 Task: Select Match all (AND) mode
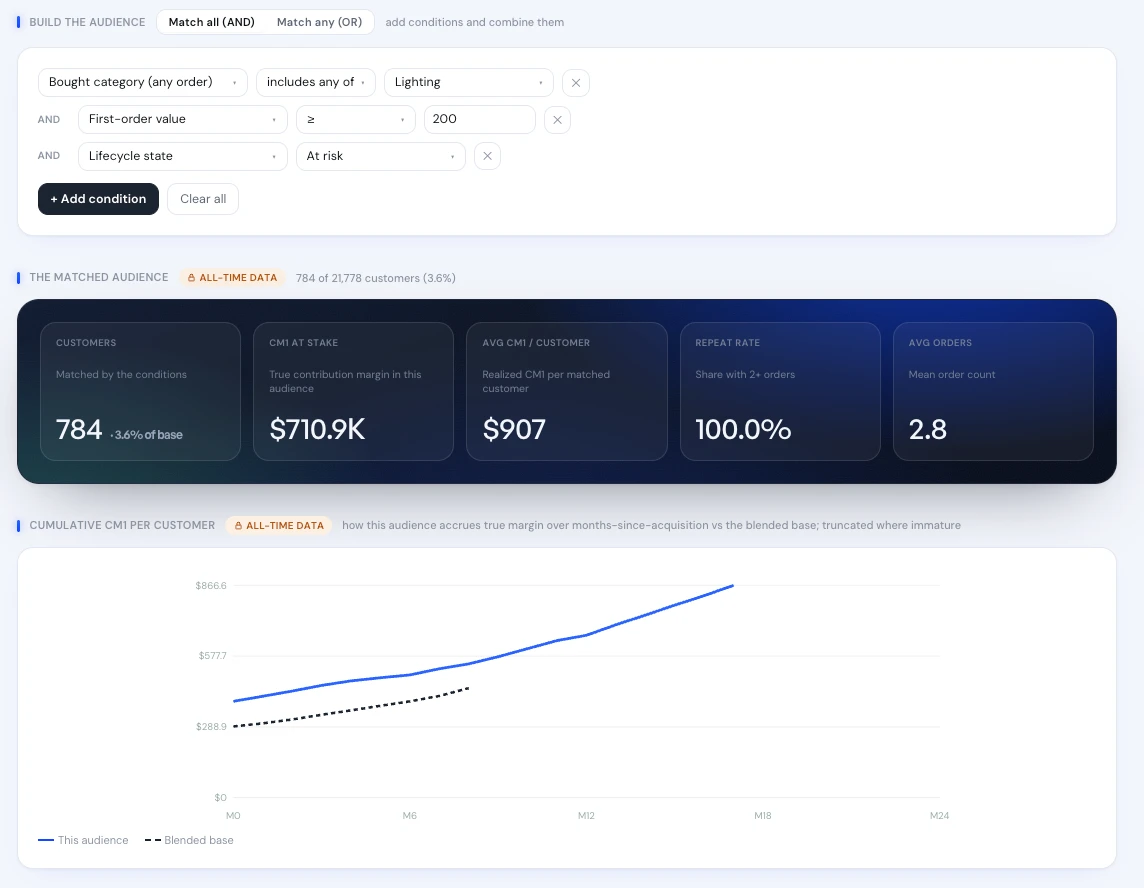click(x=212, y=22)
